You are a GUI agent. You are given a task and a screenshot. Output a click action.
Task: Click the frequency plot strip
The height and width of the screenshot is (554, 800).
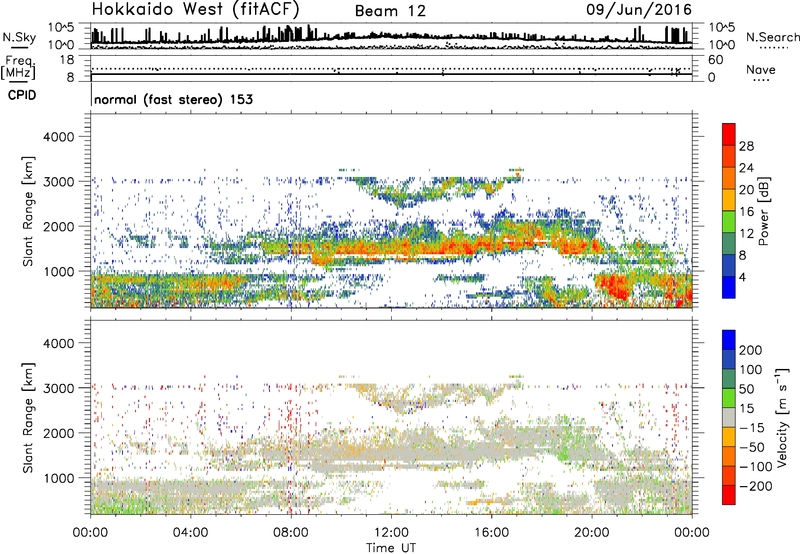point(391,68)
